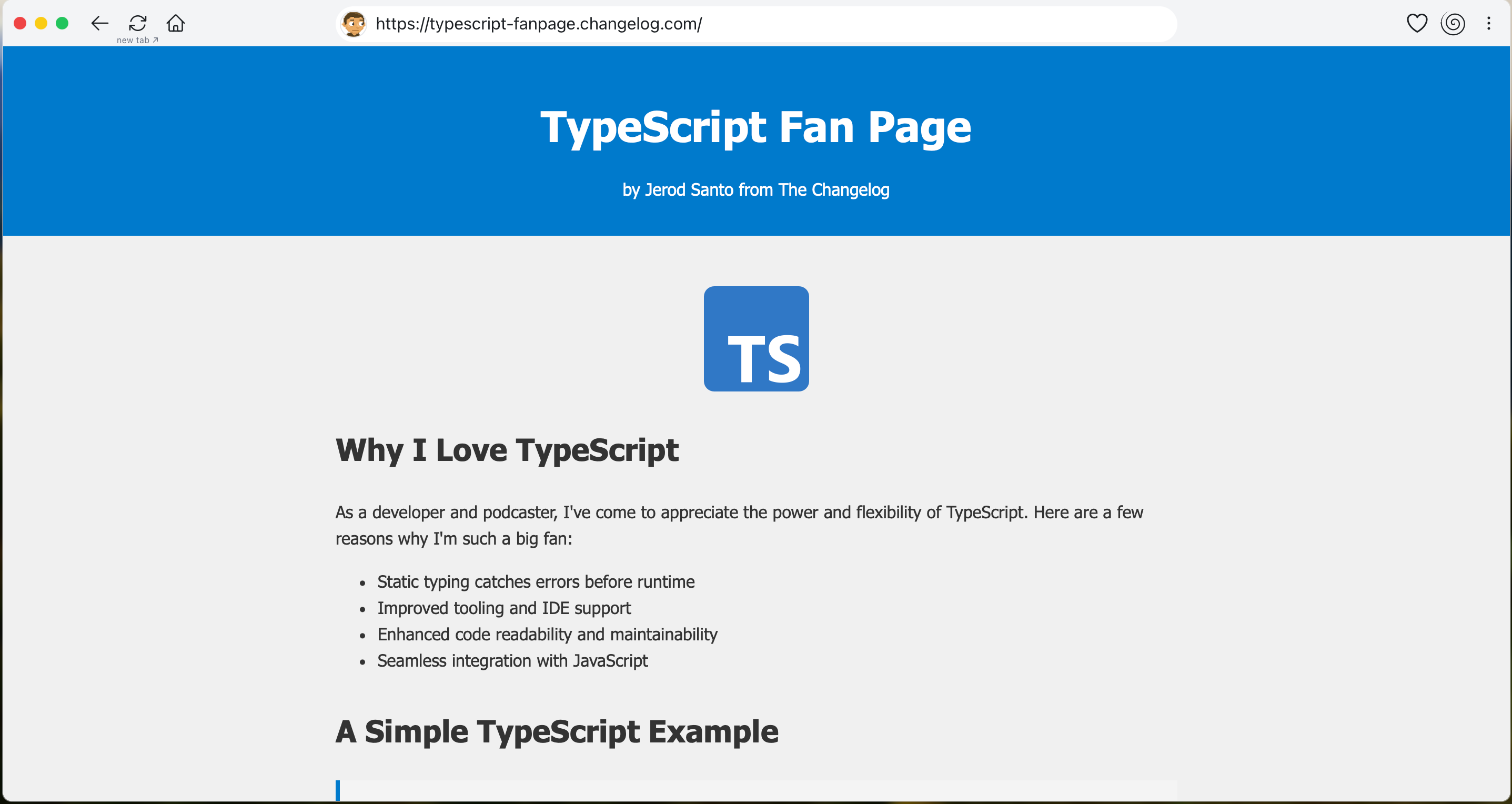The width and height of the screenshot is (1512, 804).
Task: Click the A Simple TypeScript Example heading
Action: [x=557, y=732]
